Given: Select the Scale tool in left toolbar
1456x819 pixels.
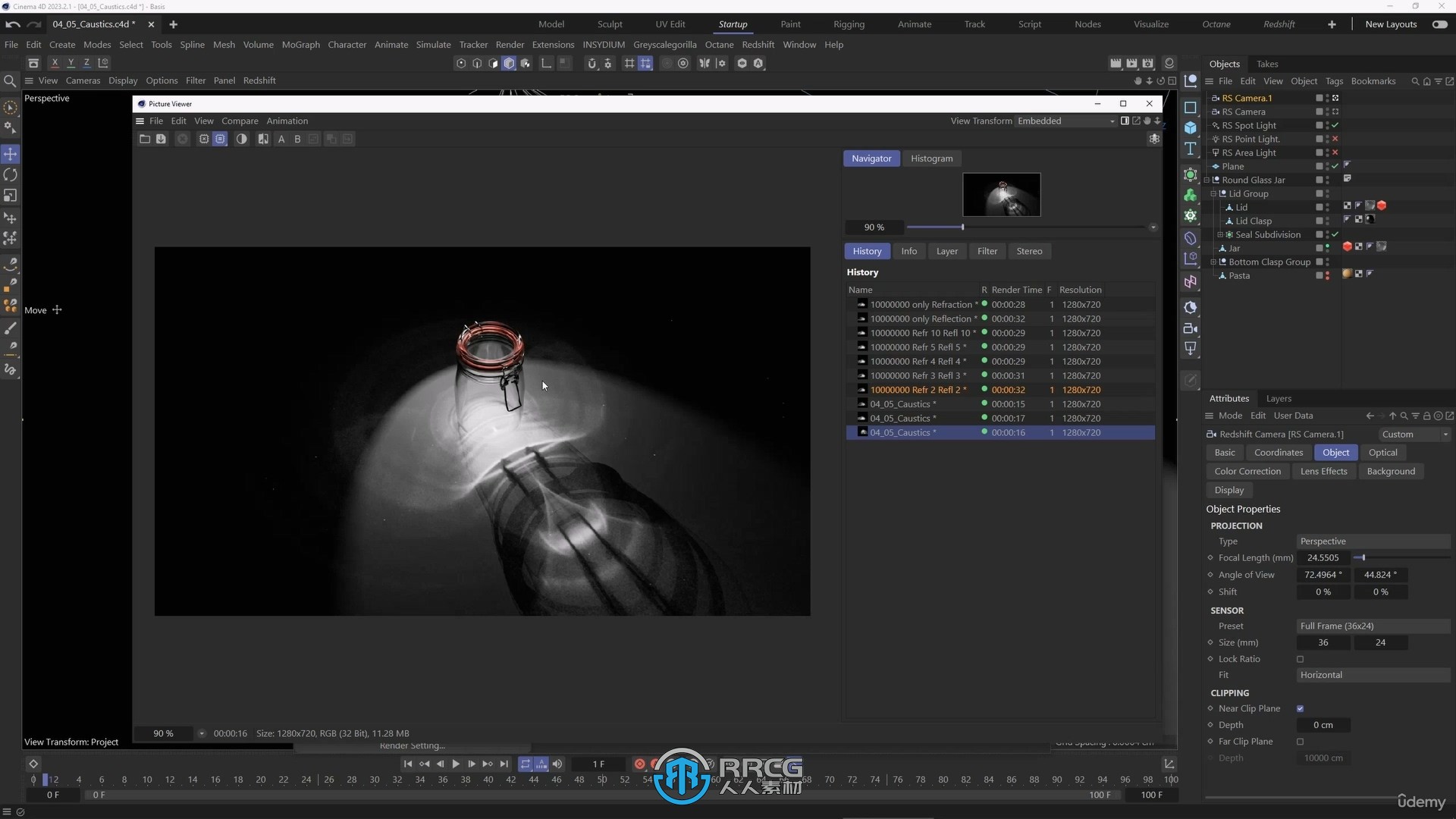Looking at the screenshot, I should (10, 196).
